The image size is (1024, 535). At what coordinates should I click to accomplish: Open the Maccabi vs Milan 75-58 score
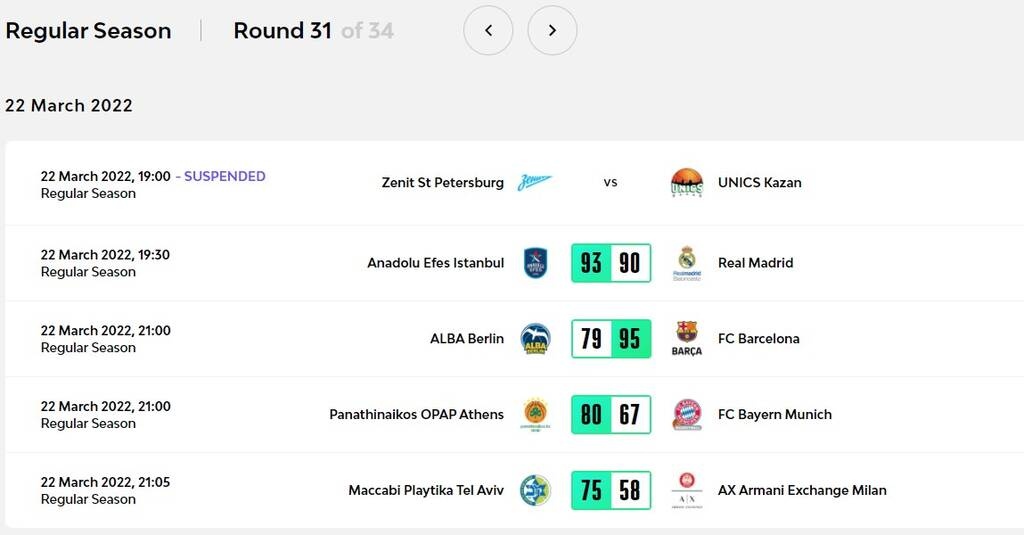(x=611, y=490)
